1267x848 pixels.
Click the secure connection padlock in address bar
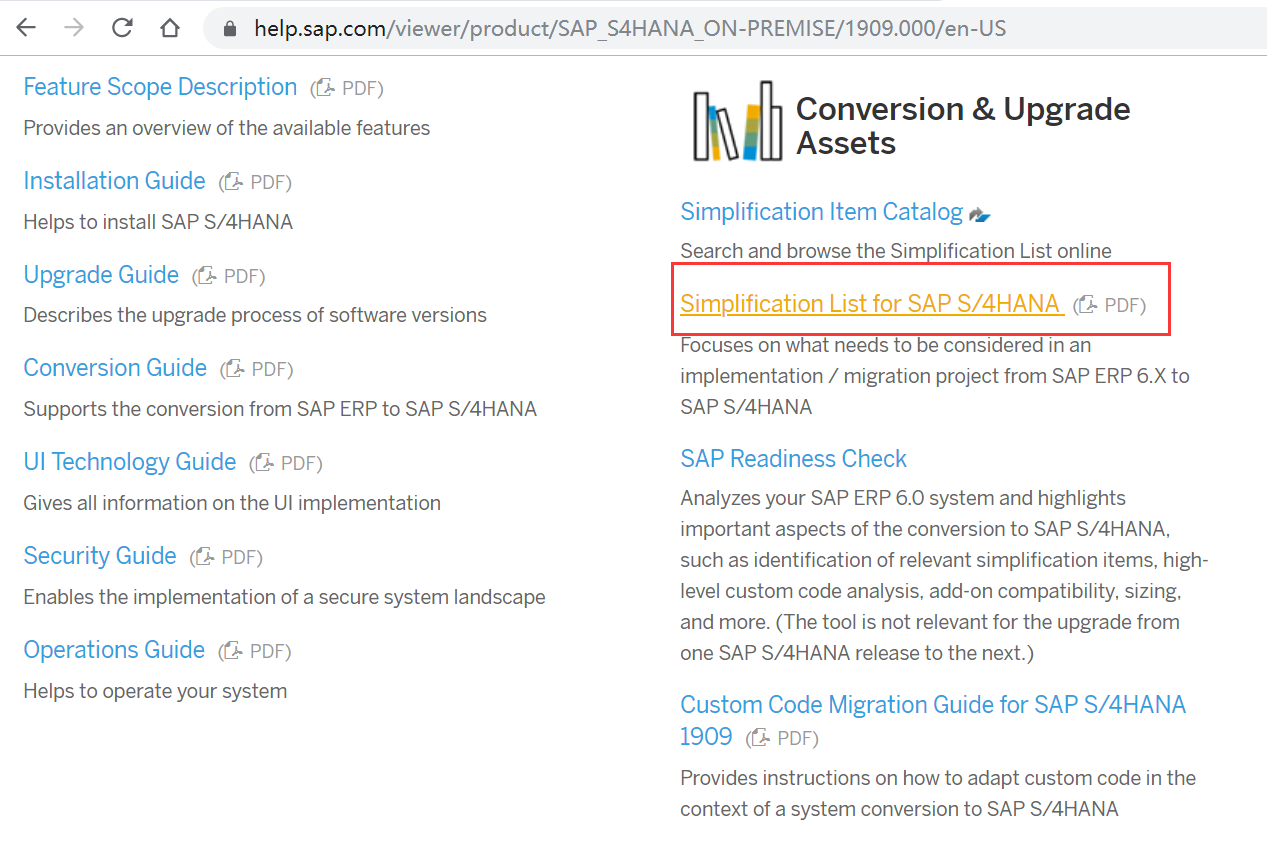(230, 29)
